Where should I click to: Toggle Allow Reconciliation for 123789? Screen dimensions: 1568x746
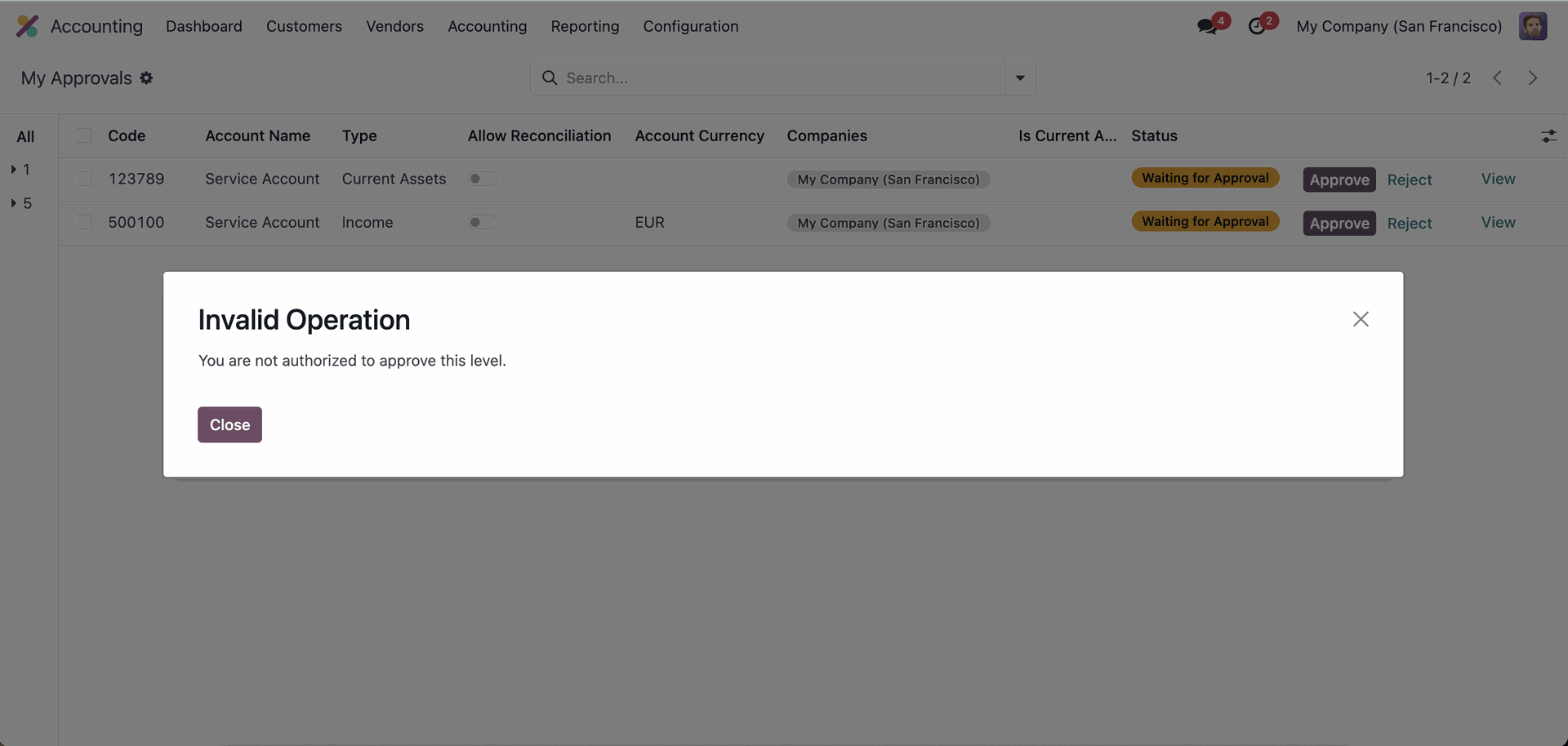pos(483,179)
